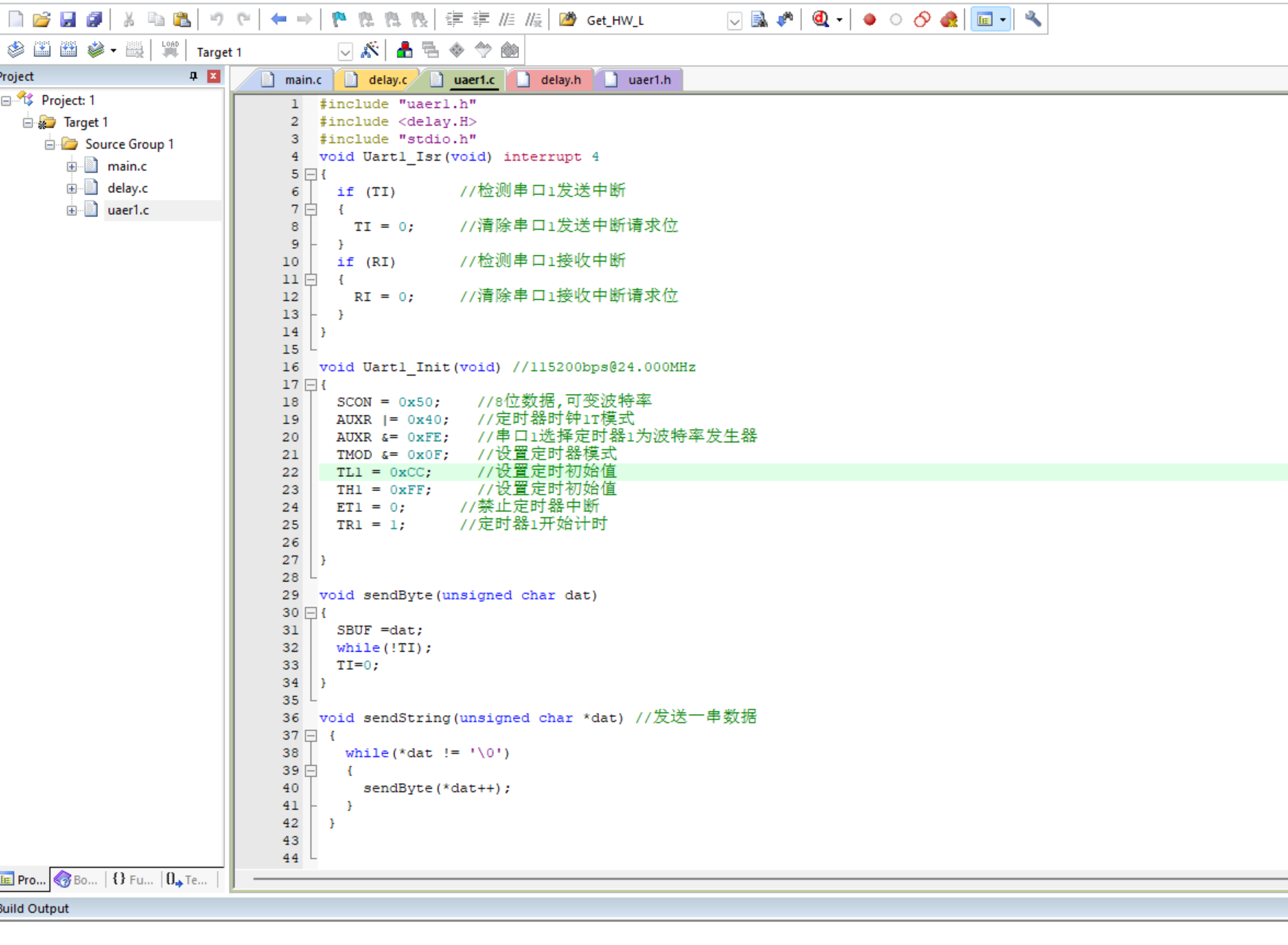Open Target 1 selection dropdown
The height and width of the screenshot is (945, 1288).
[345, 52]
